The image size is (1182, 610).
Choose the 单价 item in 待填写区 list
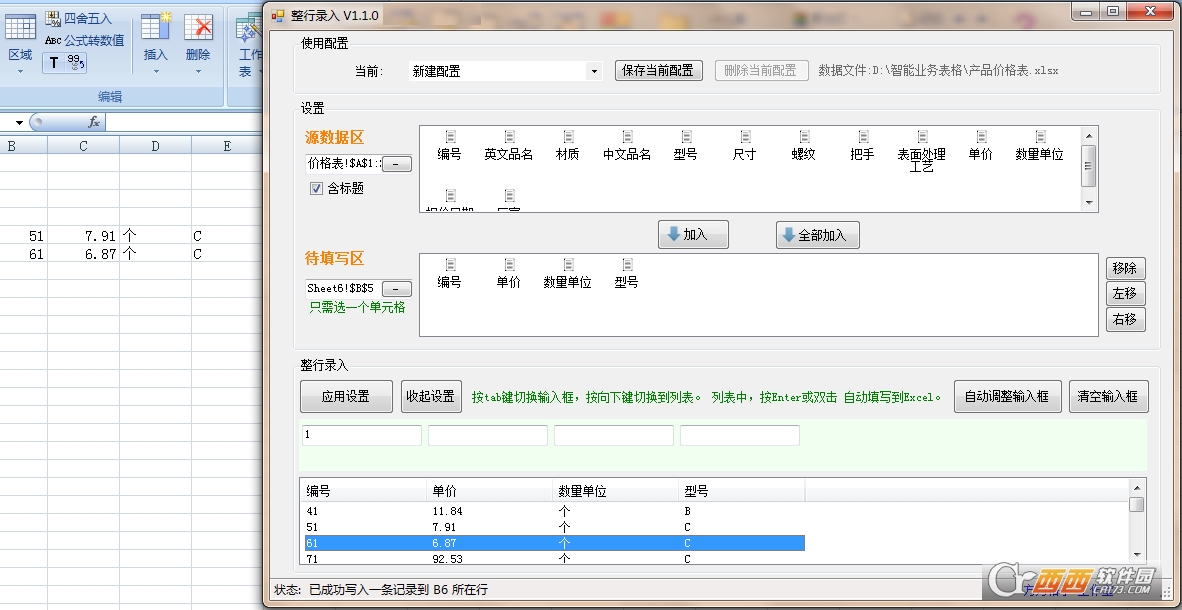(x=509, y=274)
